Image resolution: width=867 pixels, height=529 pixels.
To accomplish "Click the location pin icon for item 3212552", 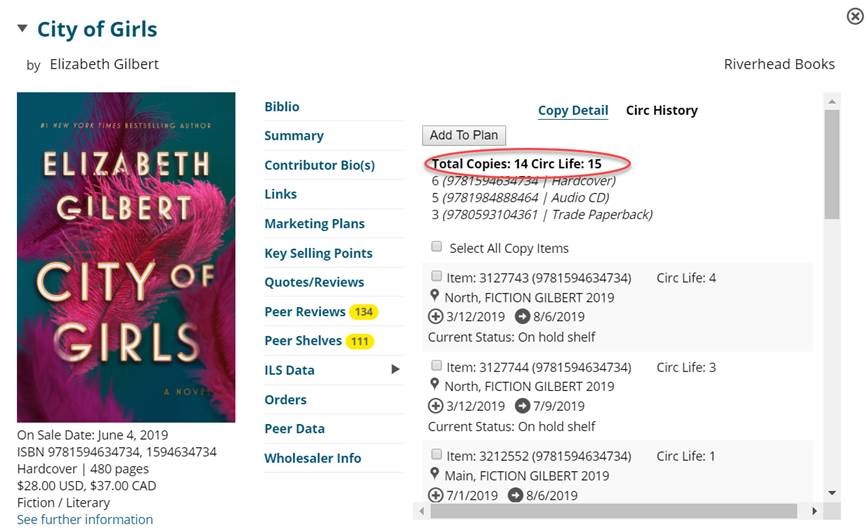I will click(435, 474).
